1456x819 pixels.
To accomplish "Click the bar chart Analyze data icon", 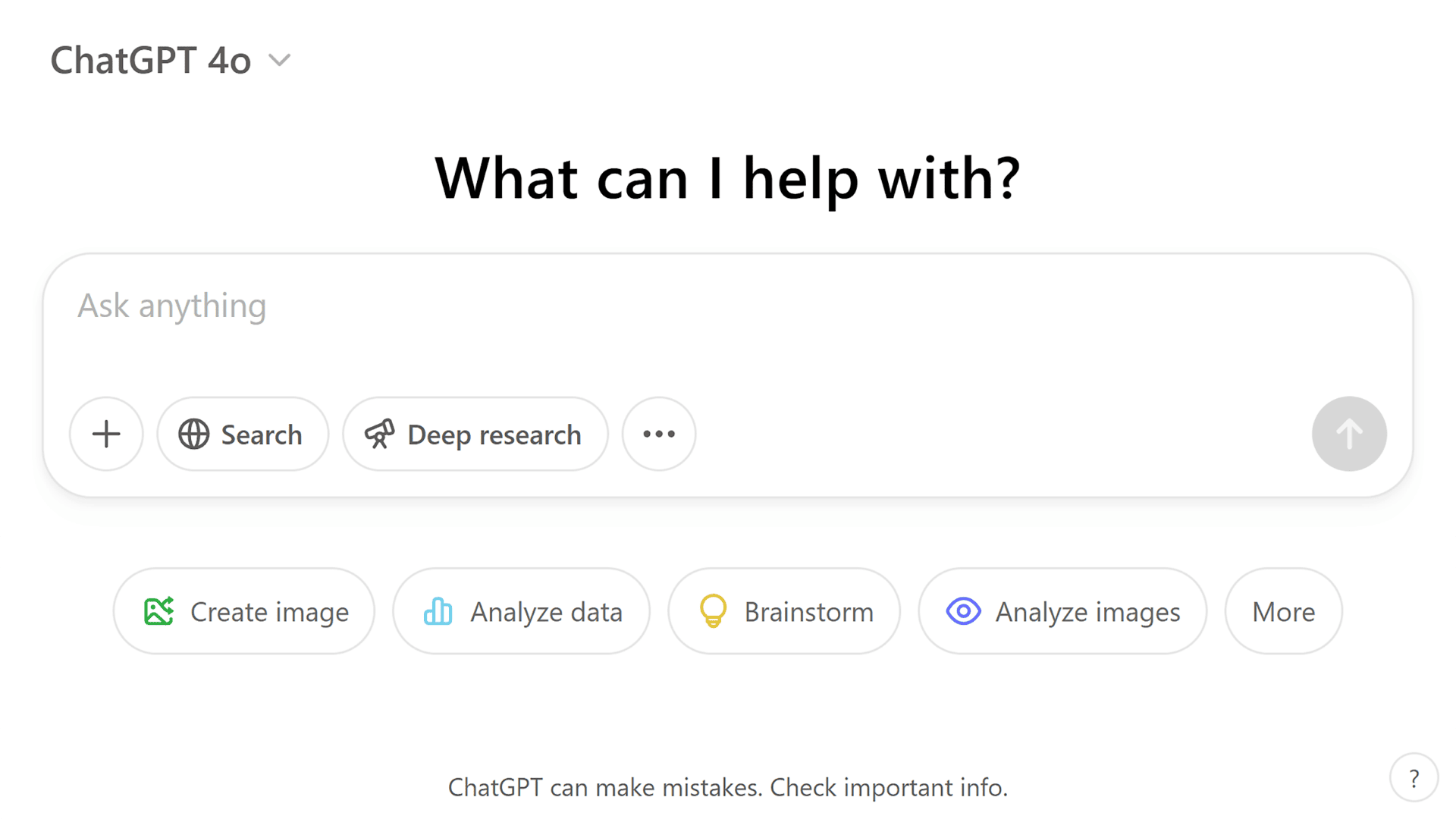I will click(x=438, y=611).
